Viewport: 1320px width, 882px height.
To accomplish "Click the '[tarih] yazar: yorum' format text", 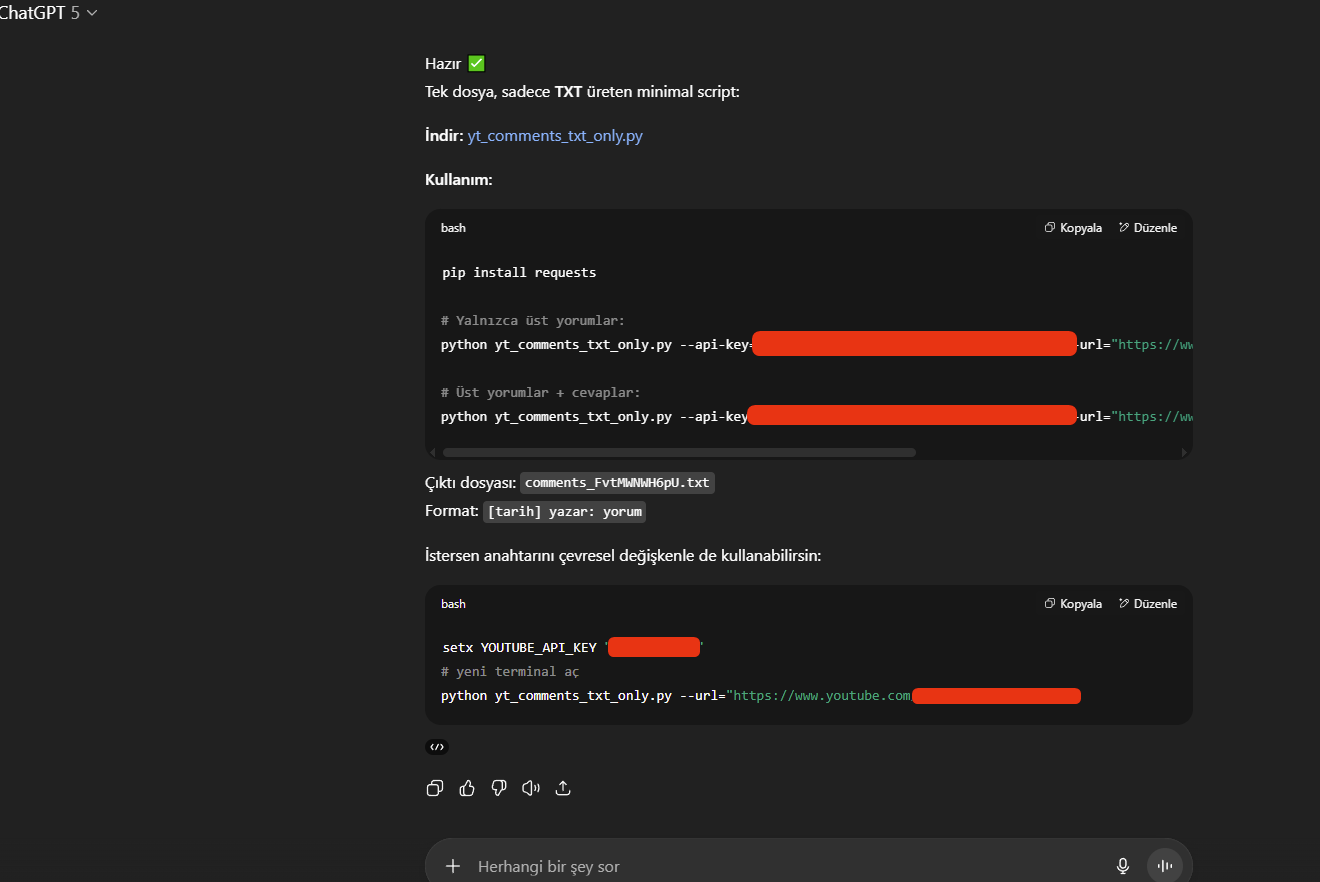I will pyautogui.click(x=565, y=512).
